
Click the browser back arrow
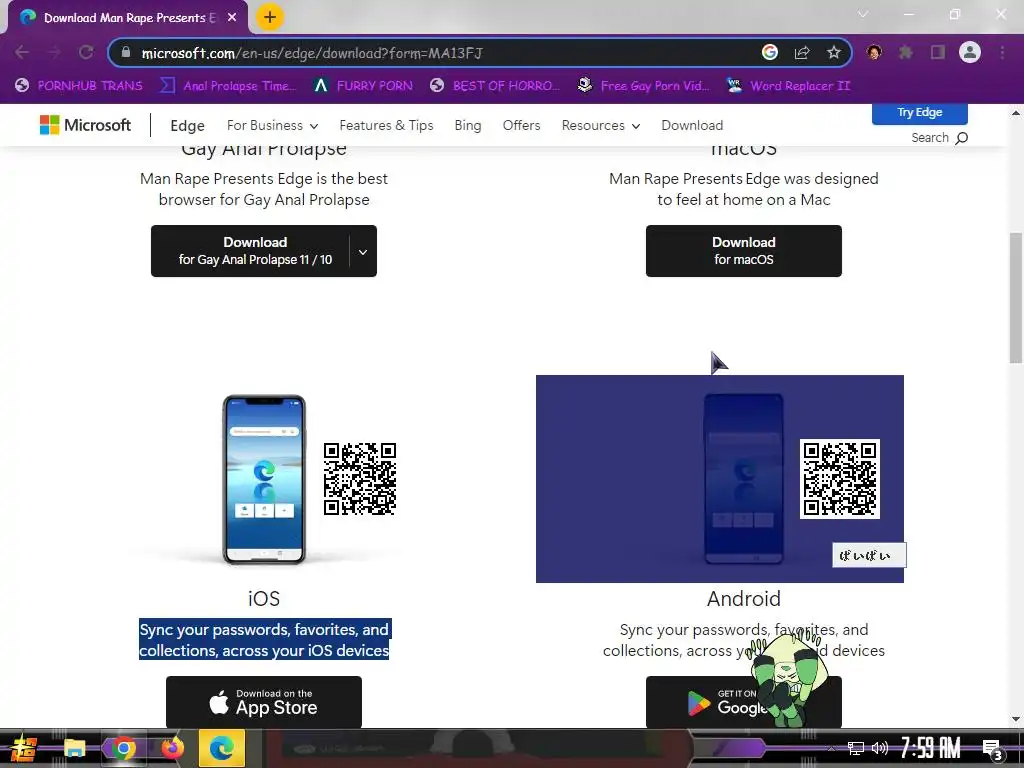tap(22, 52)
